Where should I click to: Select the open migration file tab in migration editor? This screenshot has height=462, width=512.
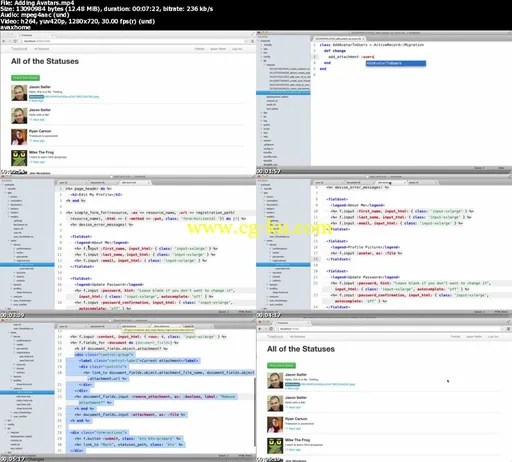[339, 39]
